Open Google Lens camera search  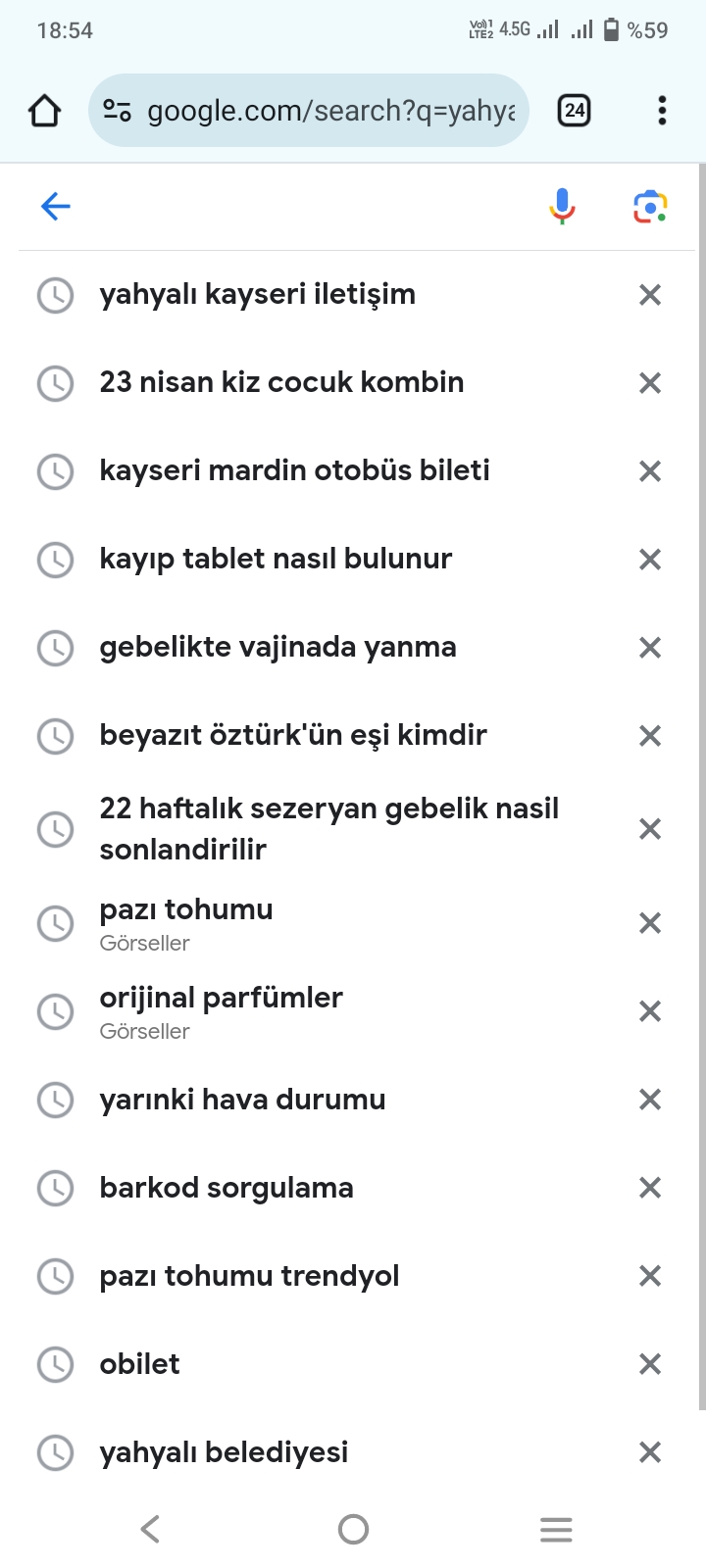coord(650,206)
